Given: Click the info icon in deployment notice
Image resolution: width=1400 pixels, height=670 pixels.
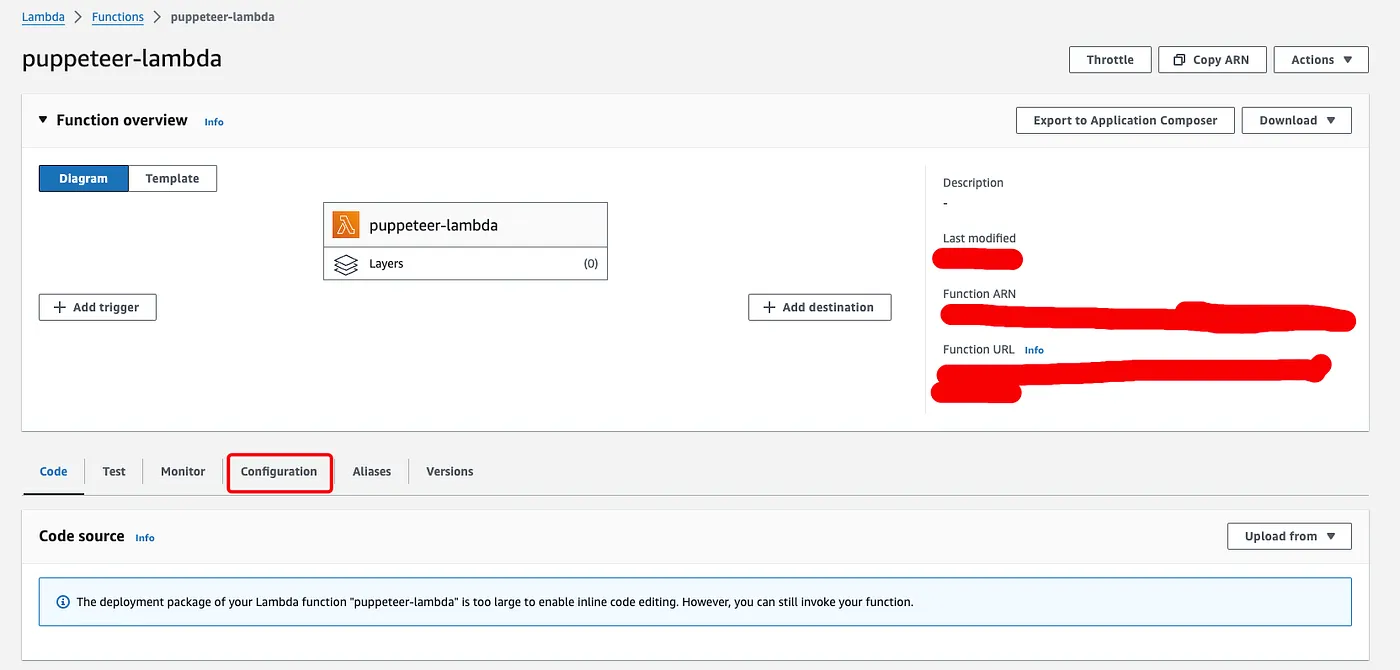Looking at the screenshot, I should [63, 602].
